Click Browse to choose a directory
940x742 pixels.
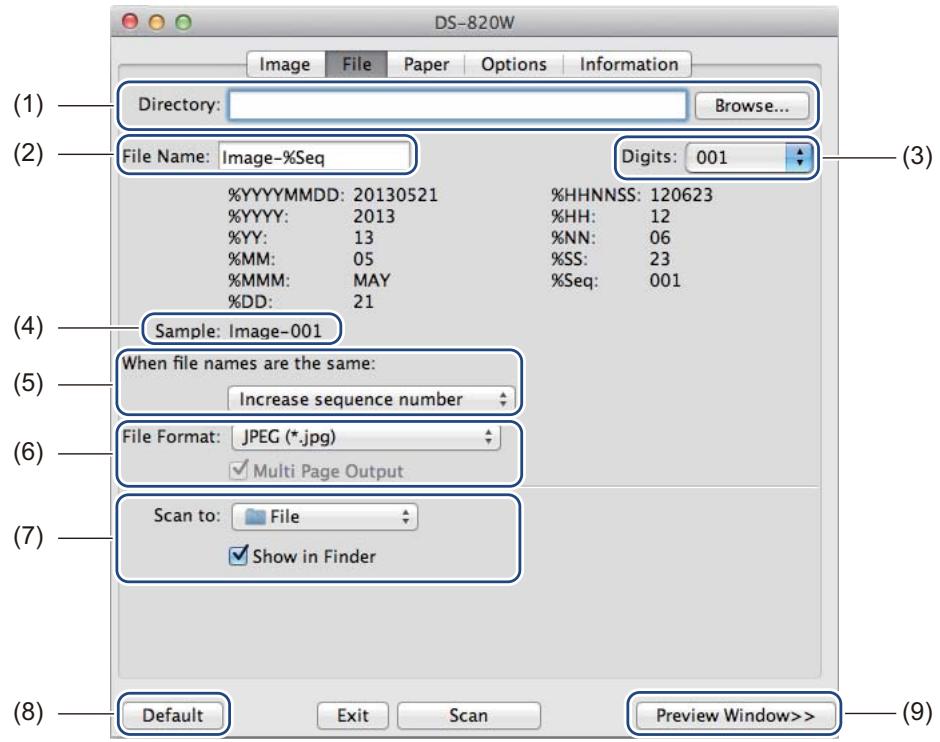(751, 106)
